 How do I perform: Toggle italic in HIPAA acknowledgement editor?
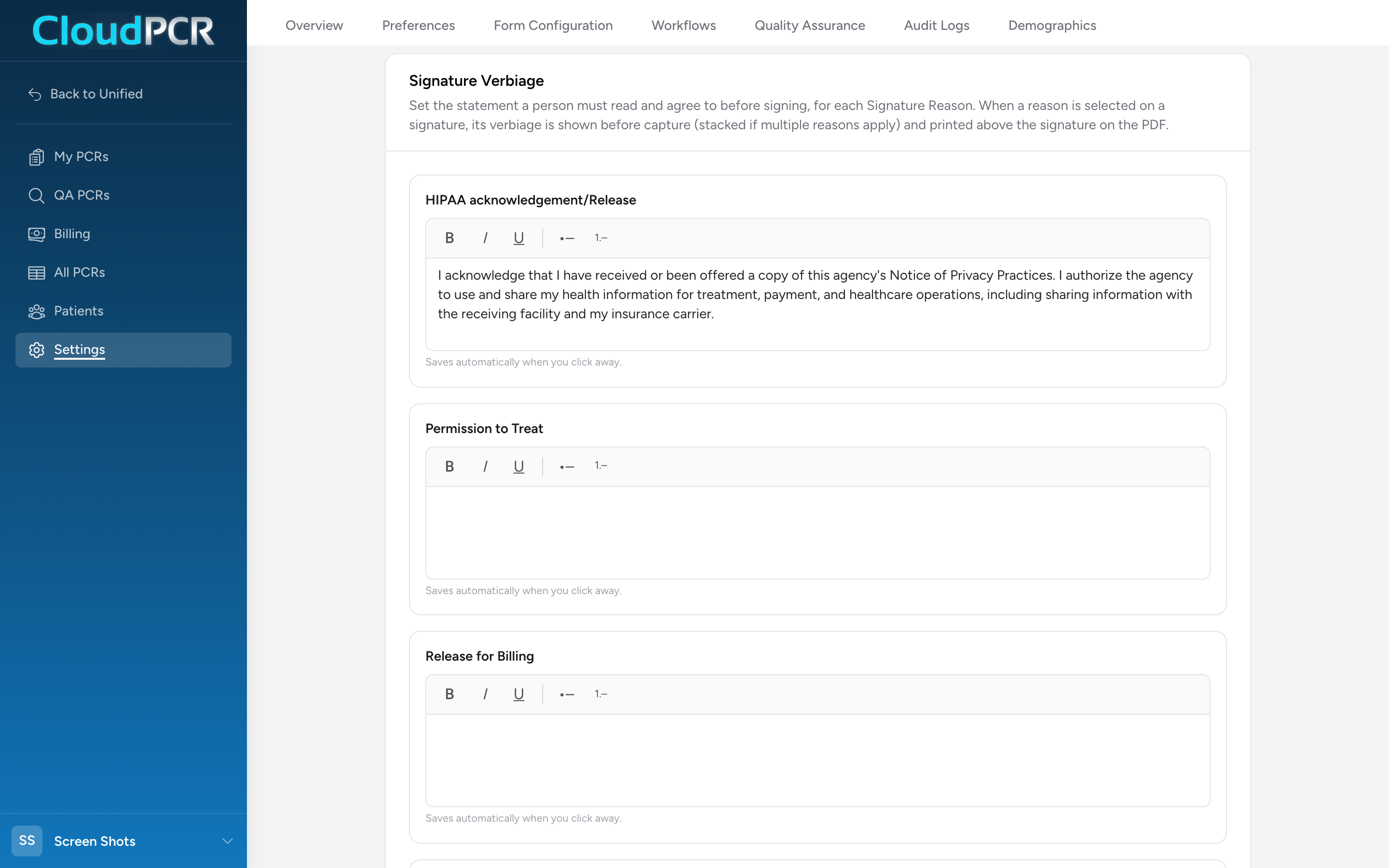(x=485, y=238)
